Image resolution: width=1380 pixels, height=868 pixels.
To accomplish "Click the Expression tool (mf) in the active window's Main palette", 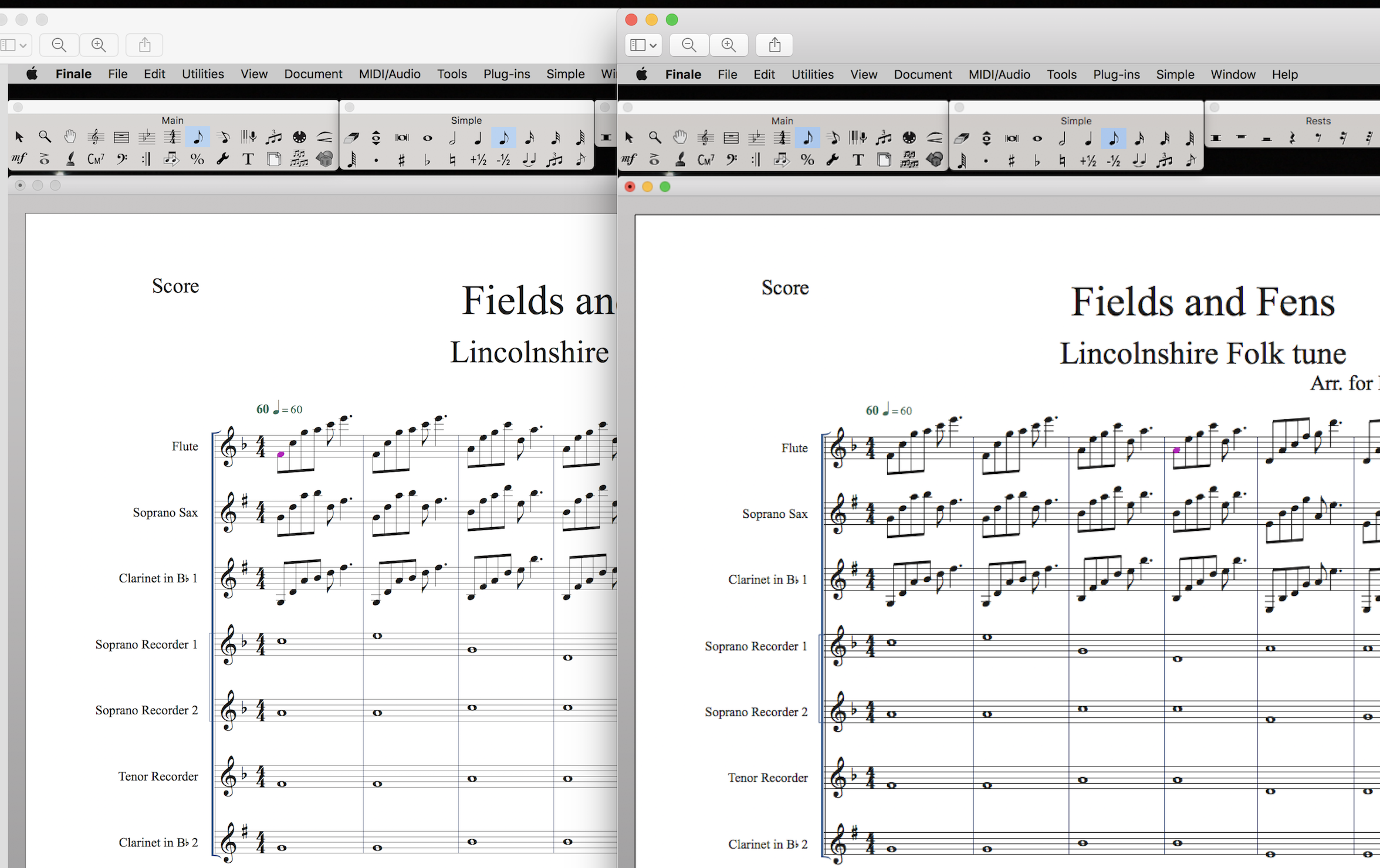I will pyautogui.click(x=629, y=160).
